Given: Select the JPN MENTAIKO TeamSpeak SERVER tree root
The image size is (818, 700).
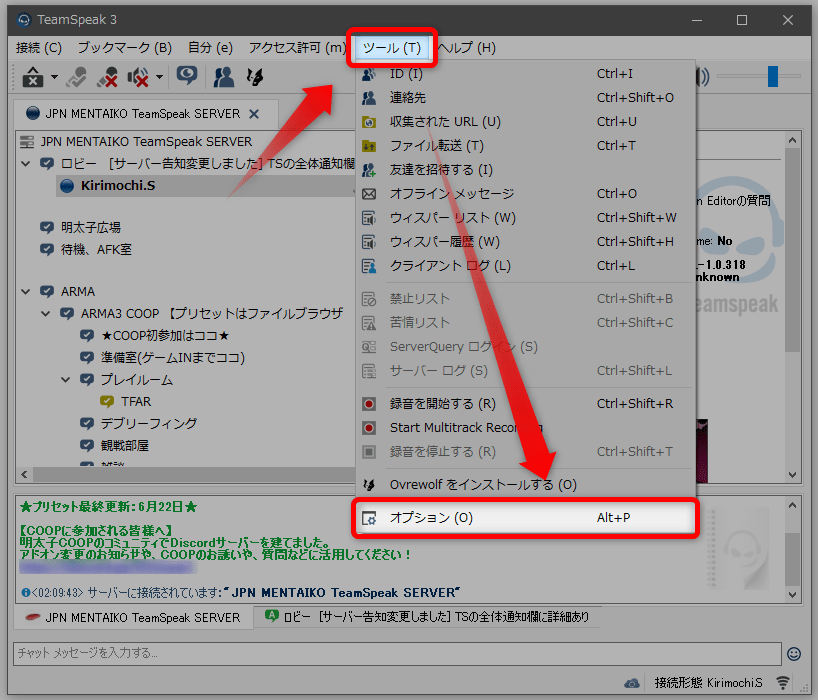Looking at the screenshot, I should [x=146, y=142].
